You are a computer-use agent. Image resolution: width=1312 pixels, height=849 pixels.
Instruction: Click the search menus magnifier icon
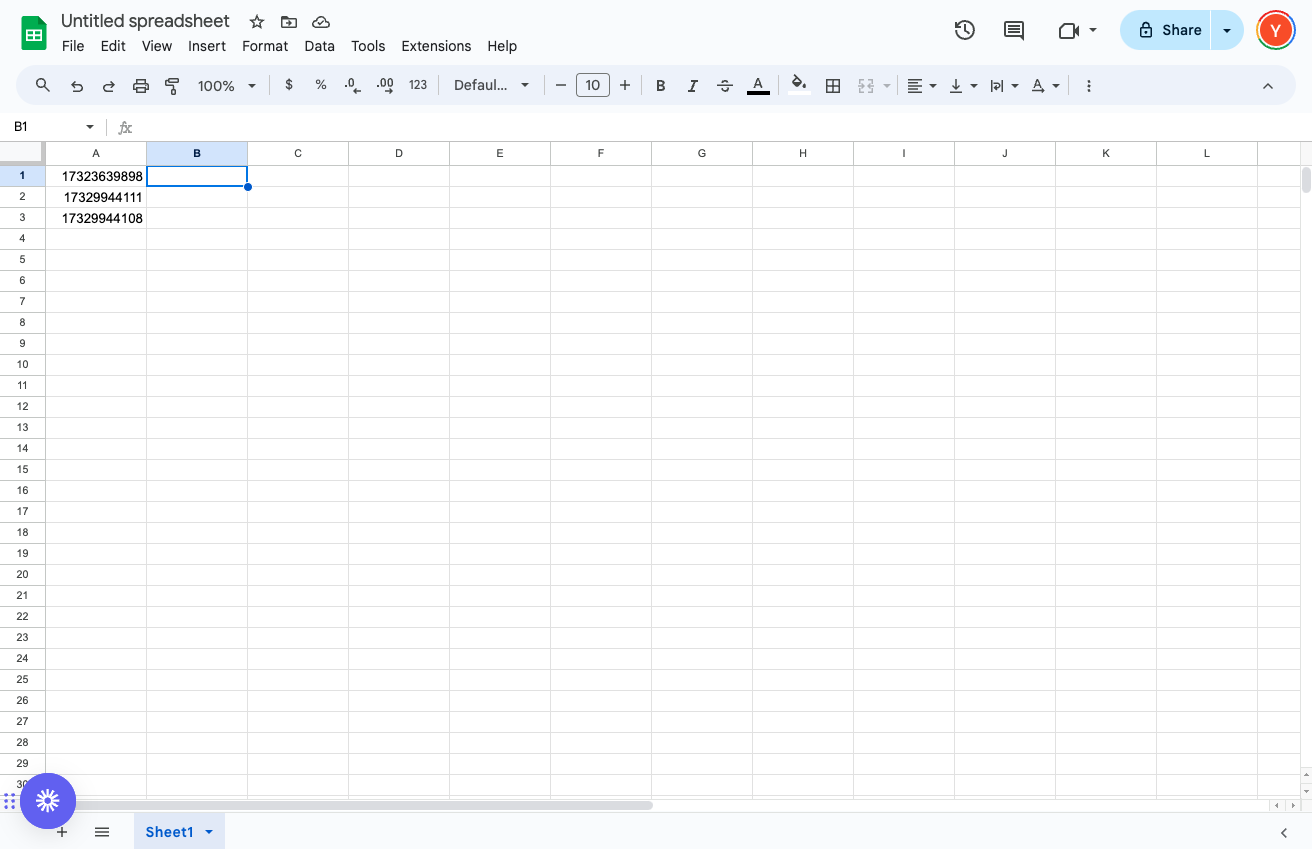(x=43, y=86)
